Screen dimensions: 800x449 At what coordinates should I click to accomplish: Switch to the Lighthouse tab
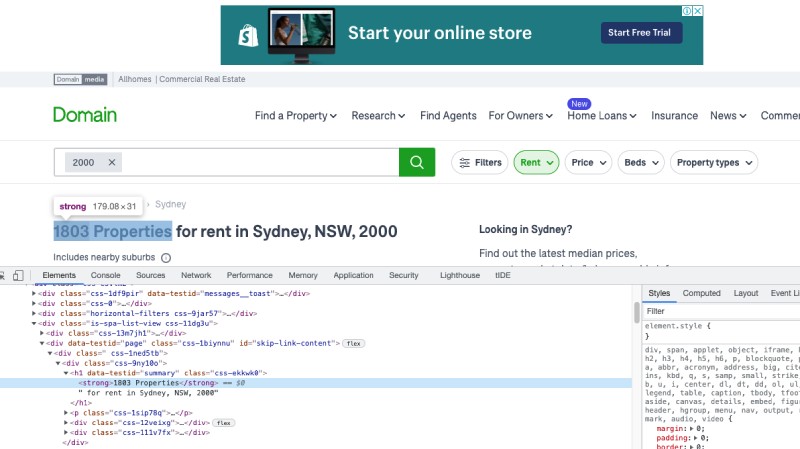pyautogui.click(x=460, y=275)
